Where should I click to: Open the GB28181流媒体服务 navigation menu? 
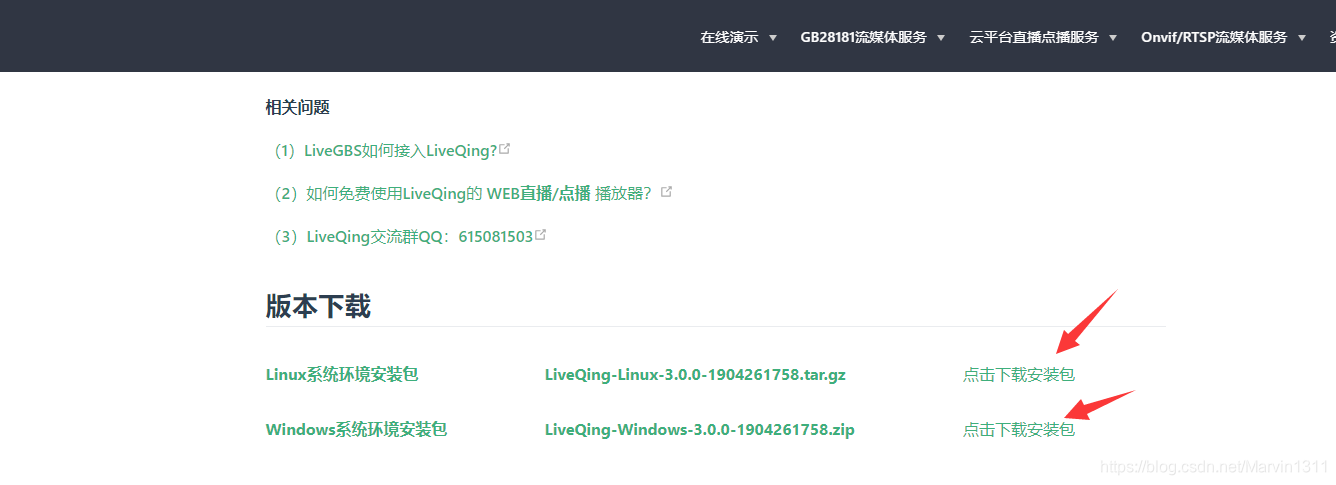(863, 37)
